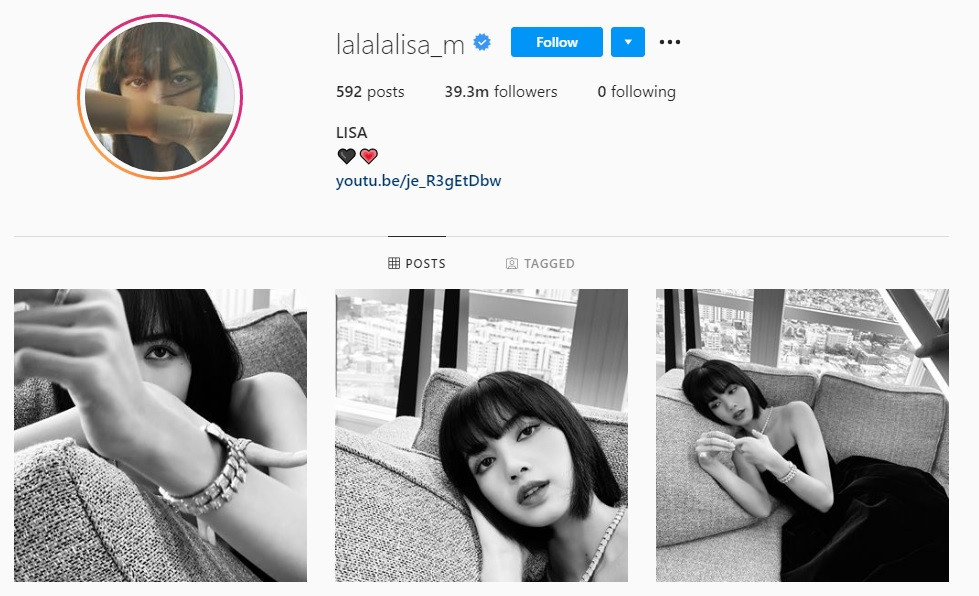The image size is (979, 596).
Task: Open the black dress sofa post thumbnail
Action: point(802,435)
